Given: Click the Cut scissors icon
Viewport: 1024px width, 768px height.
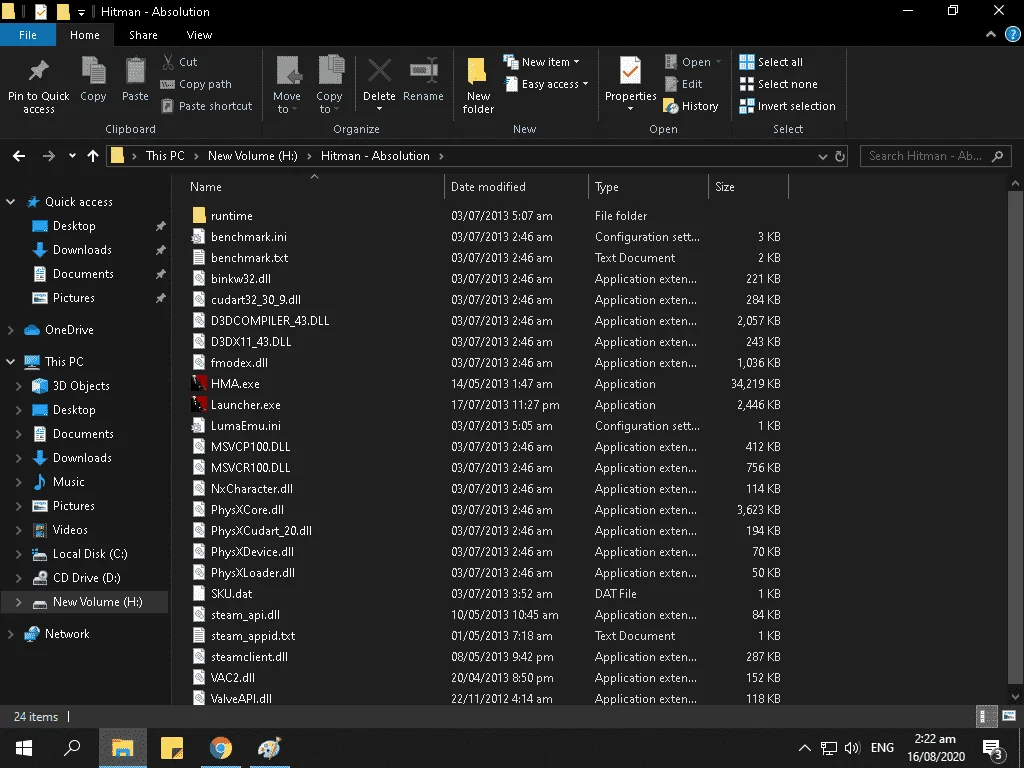Looking at the screenshot, I should point(168,61).
